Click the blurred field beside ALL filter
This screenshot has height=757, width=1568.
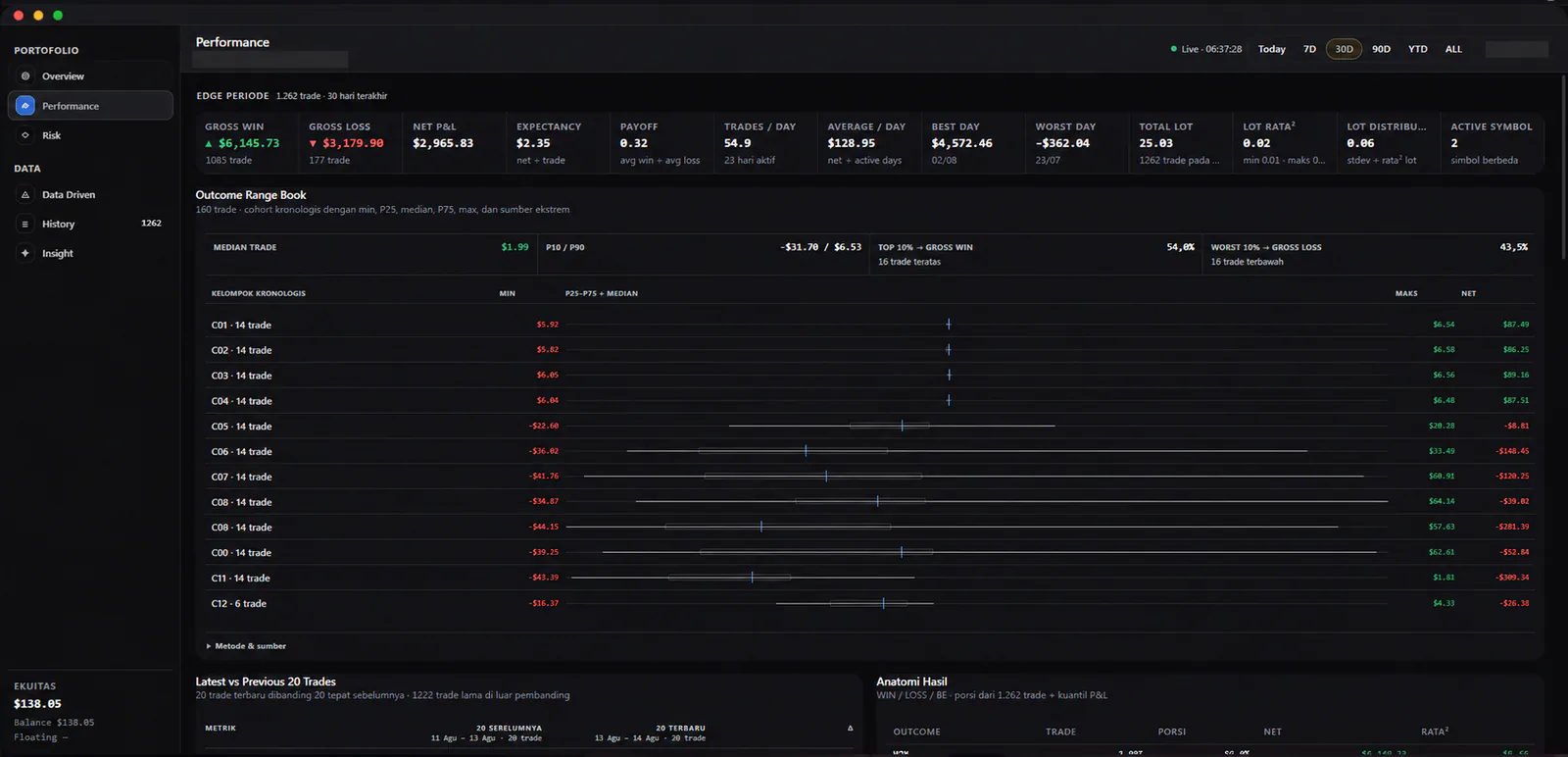pos(1516,49)
